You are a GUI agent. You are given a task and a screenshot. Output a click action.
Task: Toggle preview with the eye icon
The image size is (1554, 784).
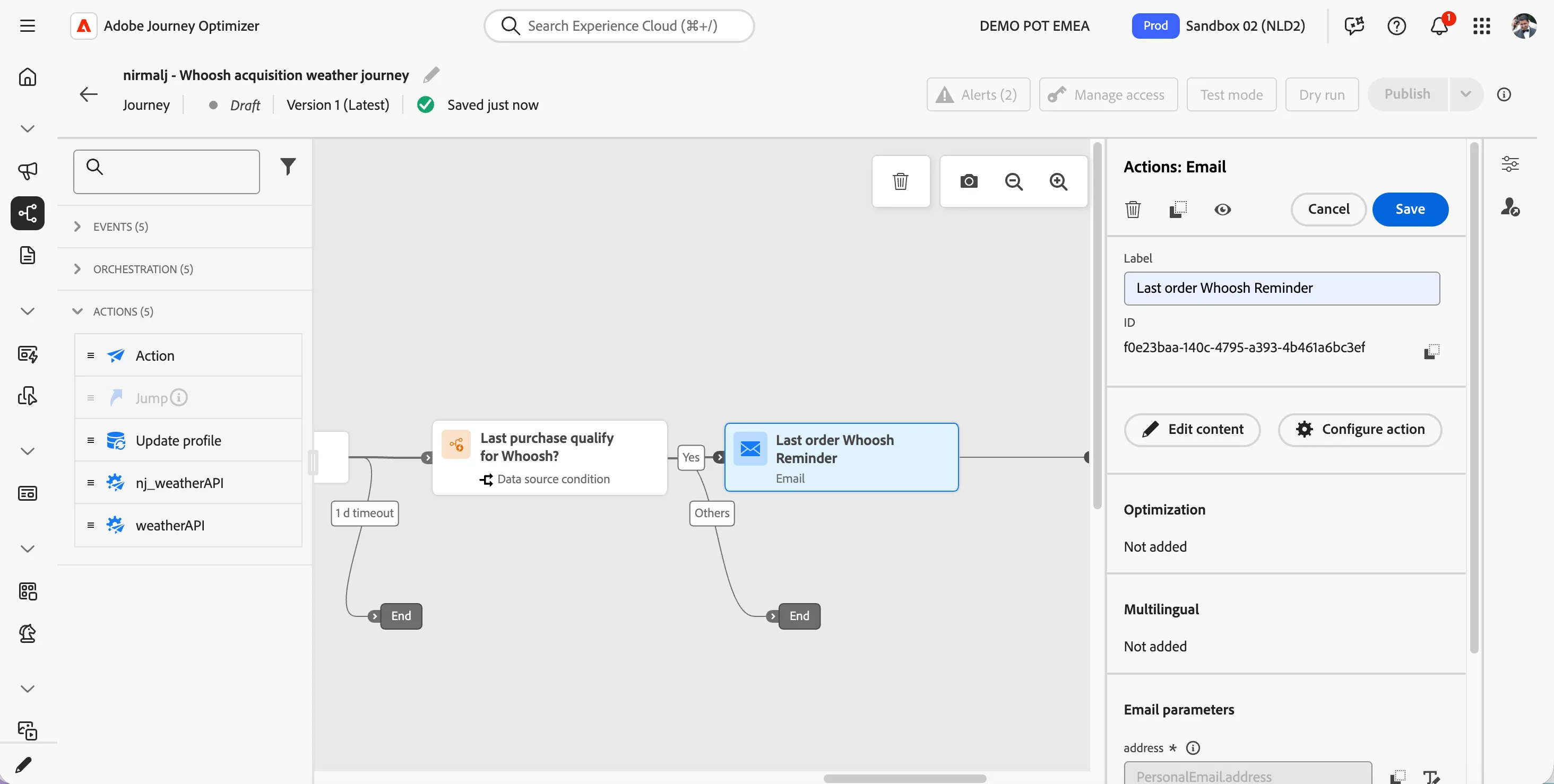click(x=1222, y=210)
